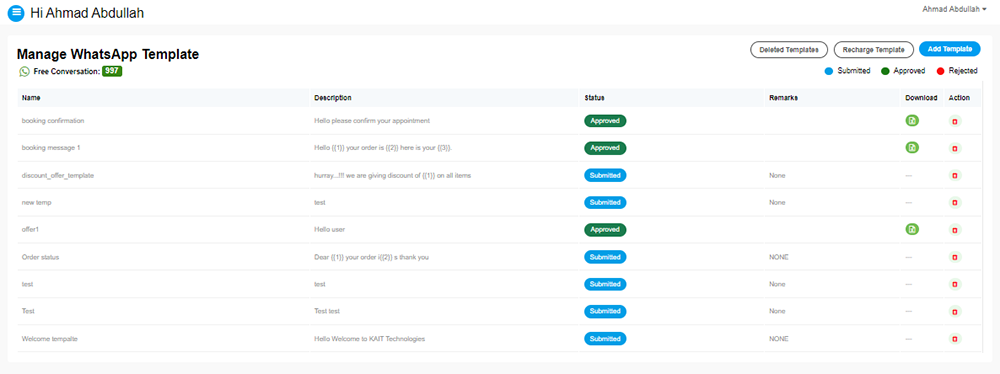Image resolution: width=1000 pixels, height=374 pixels.
Task: Delete the capitalized Test template
Action: (x=955, y=311)
